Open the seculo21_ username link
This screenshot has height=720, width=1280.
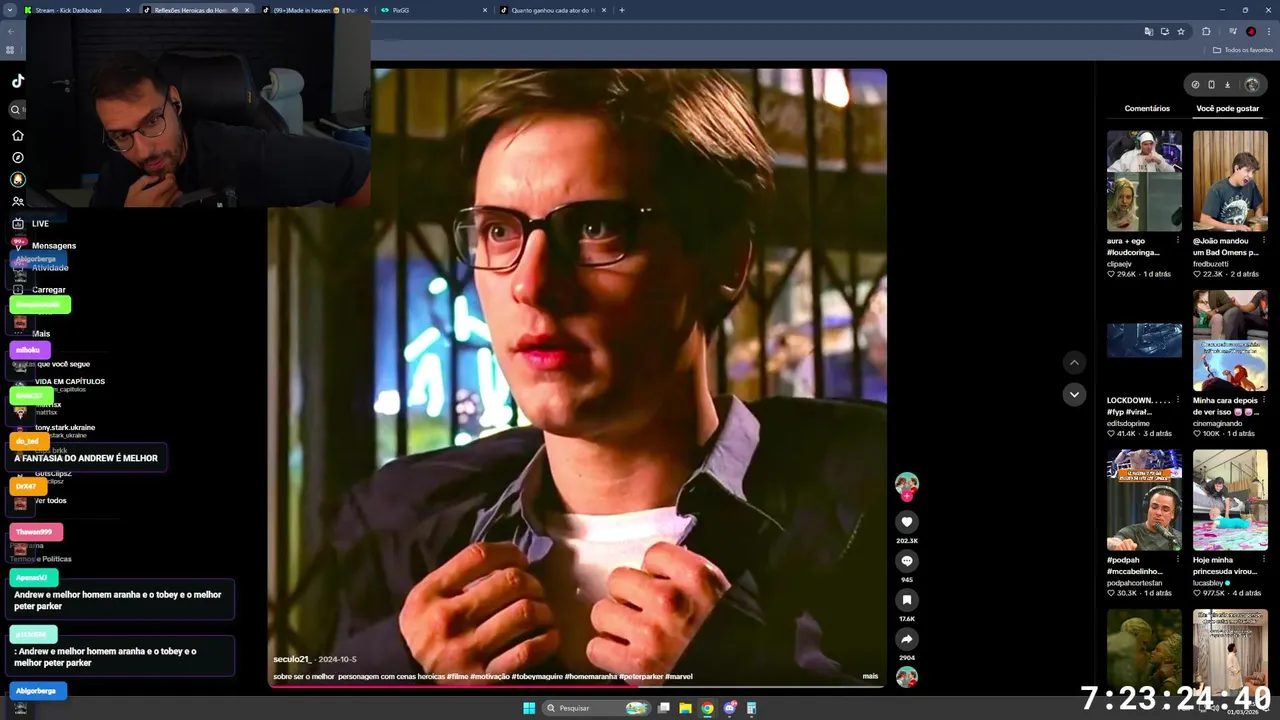click(292, 659)
